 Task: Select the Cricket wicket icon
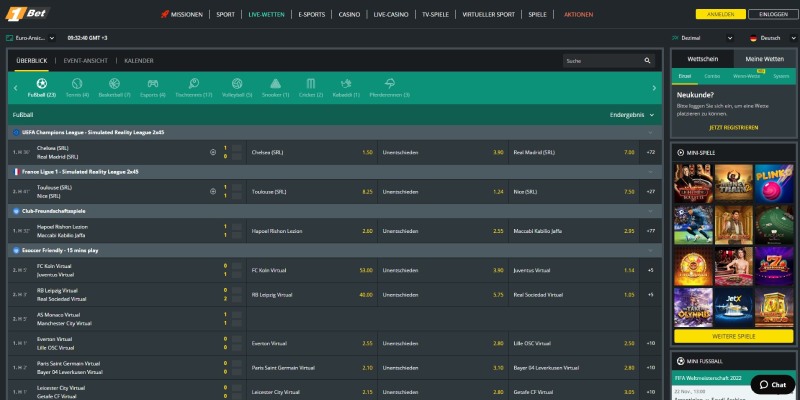311,83
